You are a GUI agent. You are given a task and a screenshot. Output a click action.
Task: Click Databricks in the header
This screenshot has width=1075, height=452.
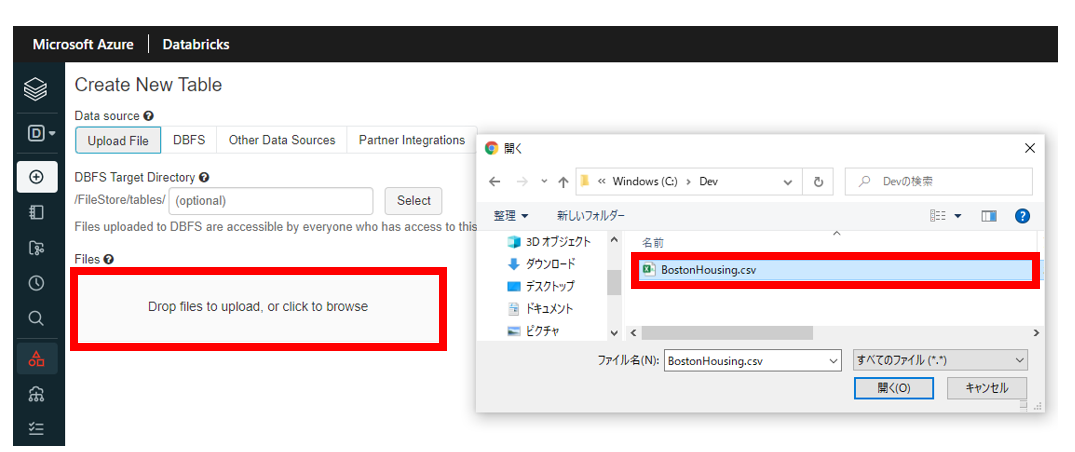196,45
